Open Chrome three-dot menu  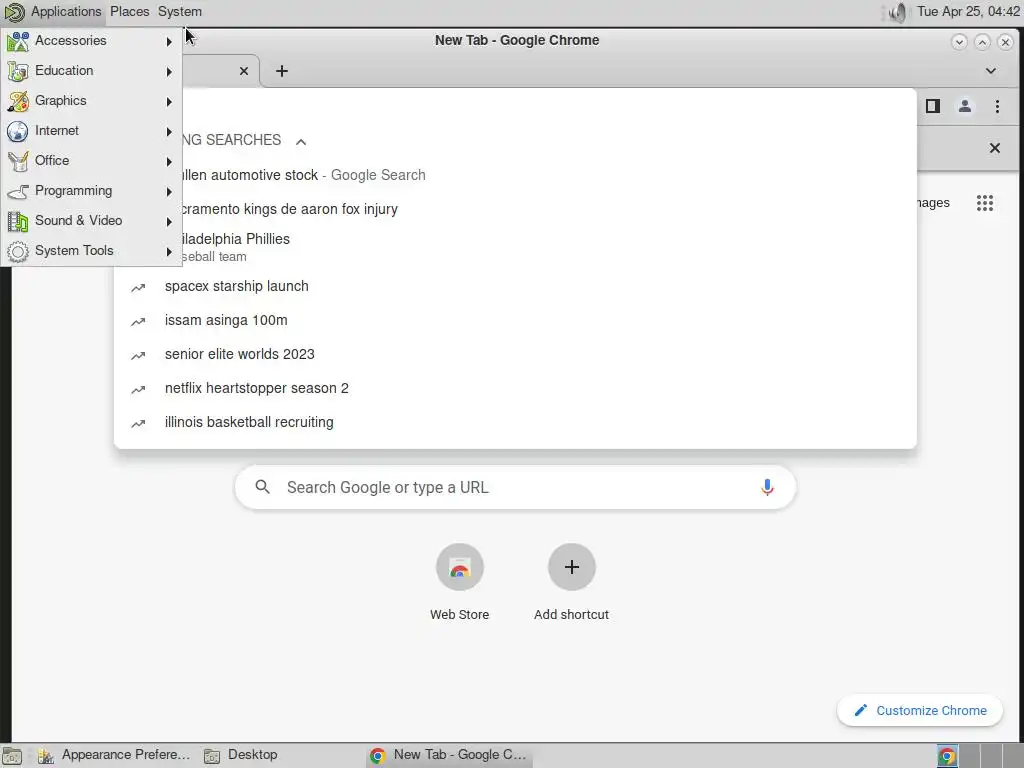[x=997, y=106]
